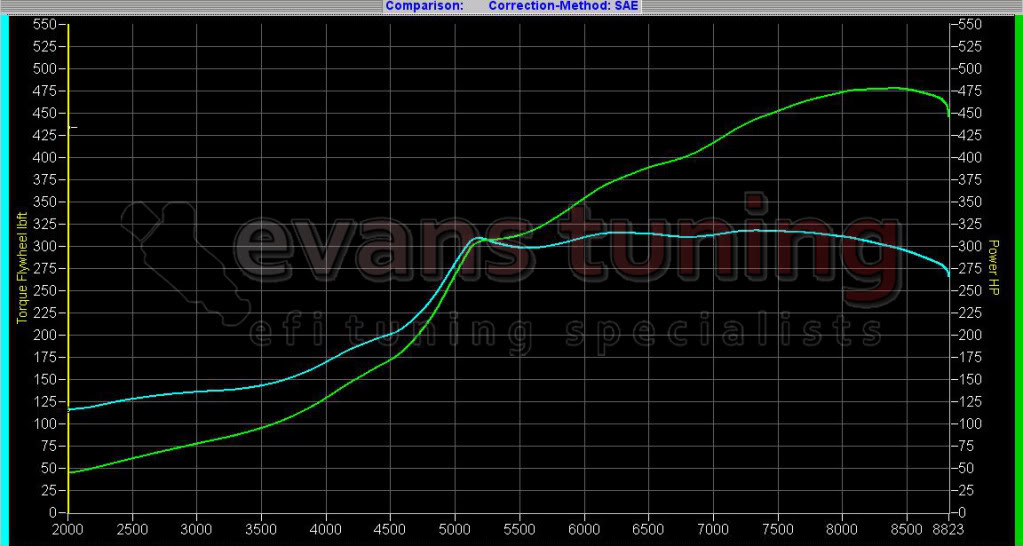The height and width of the screenshot is (546, 1023).
Task: Click the 475 value on the Power HP axis
Action: (971, 91)
